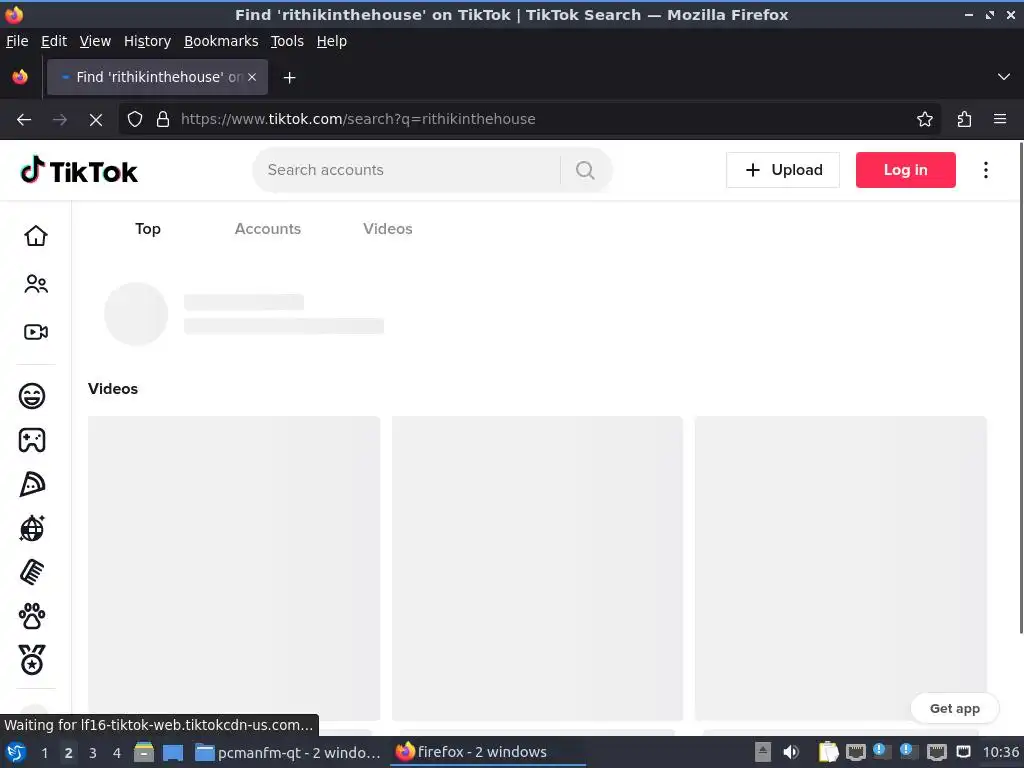Open the pcmanfm-qt taskbar window group

[288, 753]
